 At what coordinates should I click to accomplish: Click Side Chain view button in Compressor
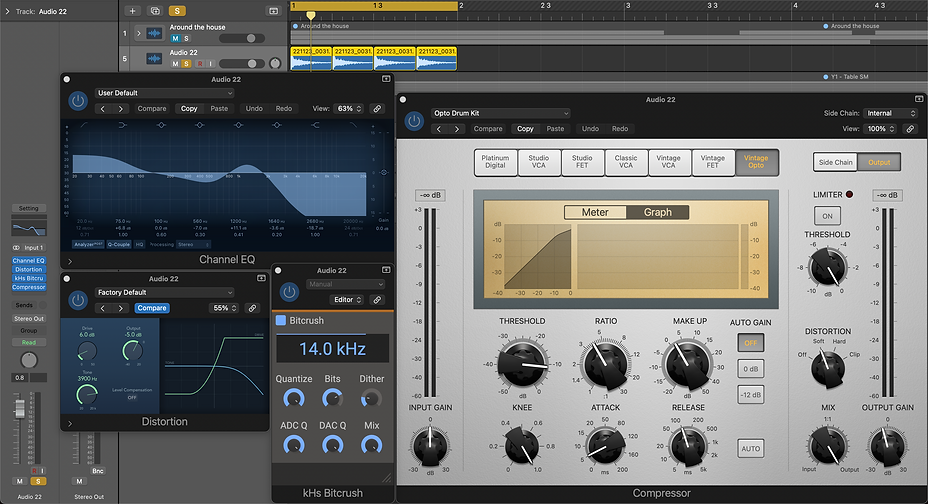click(x=835, y=162)
